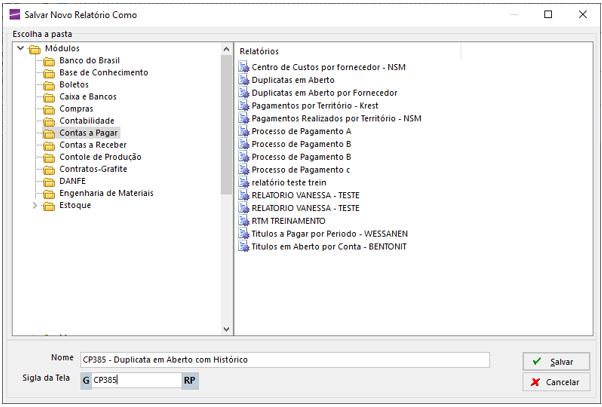Select the Engenharia de Materiais folder

click(x=106, y=193)
